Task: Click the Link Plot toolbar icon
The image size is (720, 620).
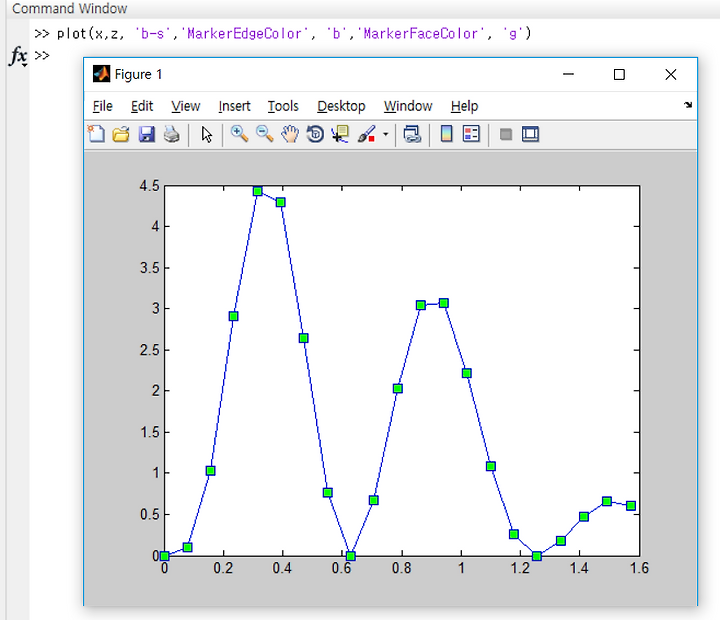Action: coord(412,134)
